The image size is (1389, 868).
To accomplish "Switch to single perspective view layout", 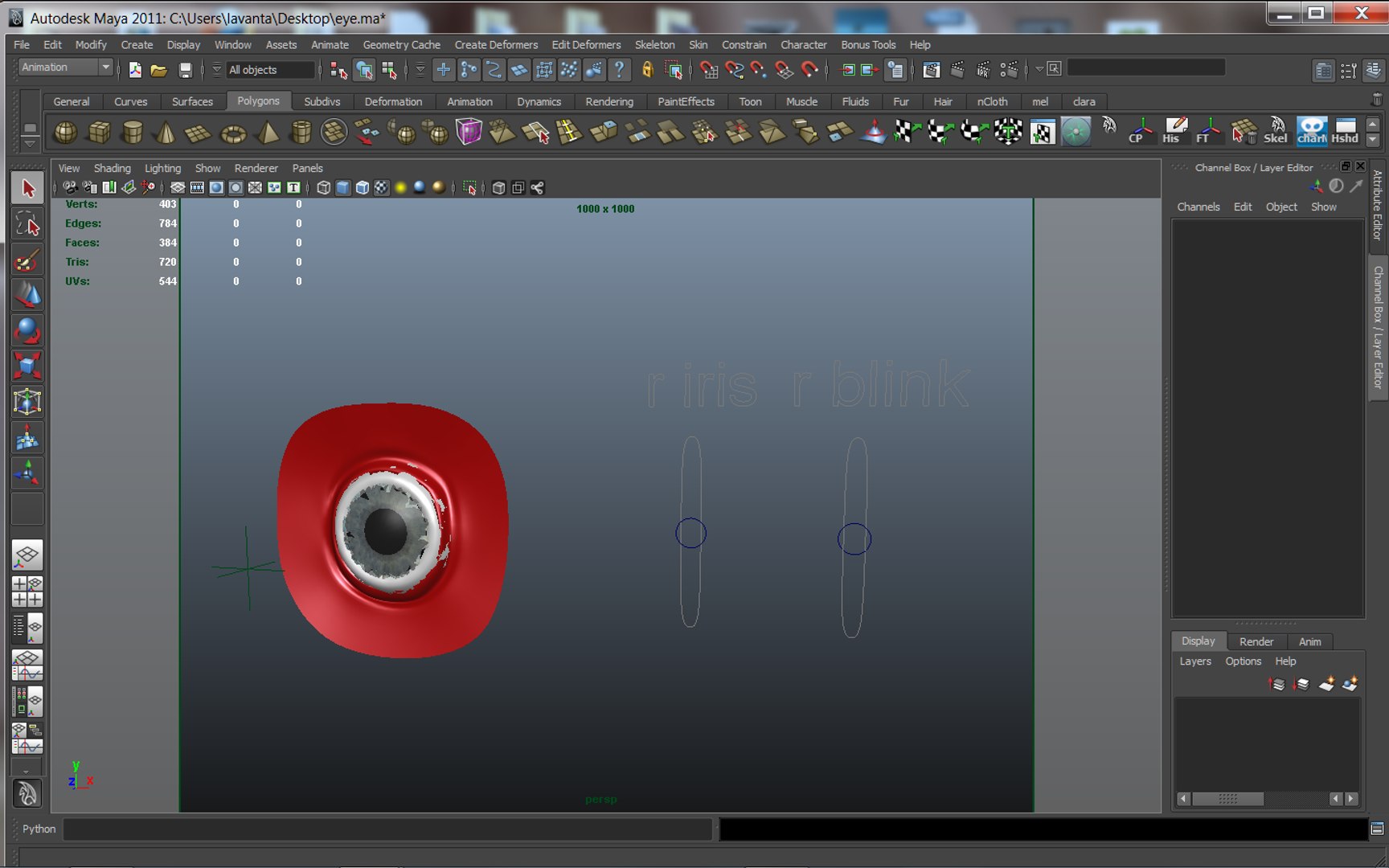I will coord(27,555).
